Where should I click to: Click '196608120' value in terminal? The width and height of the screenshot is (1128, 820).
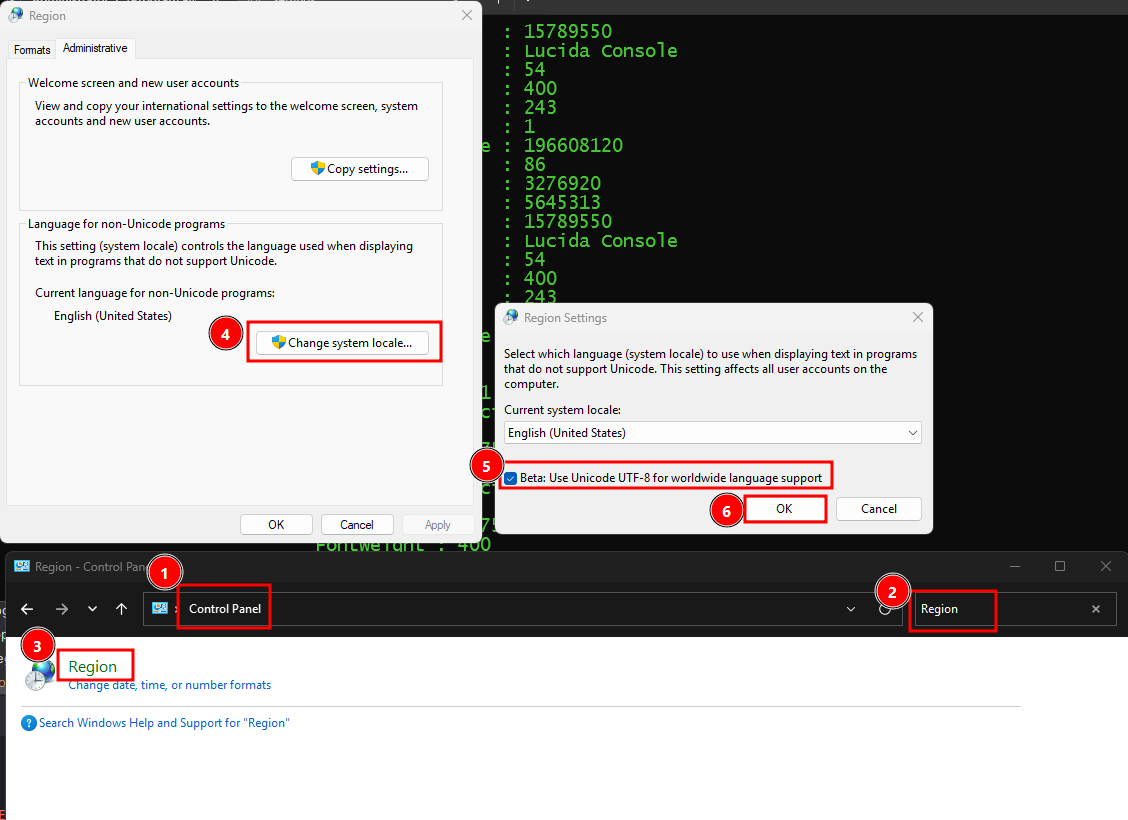point(573,145)
